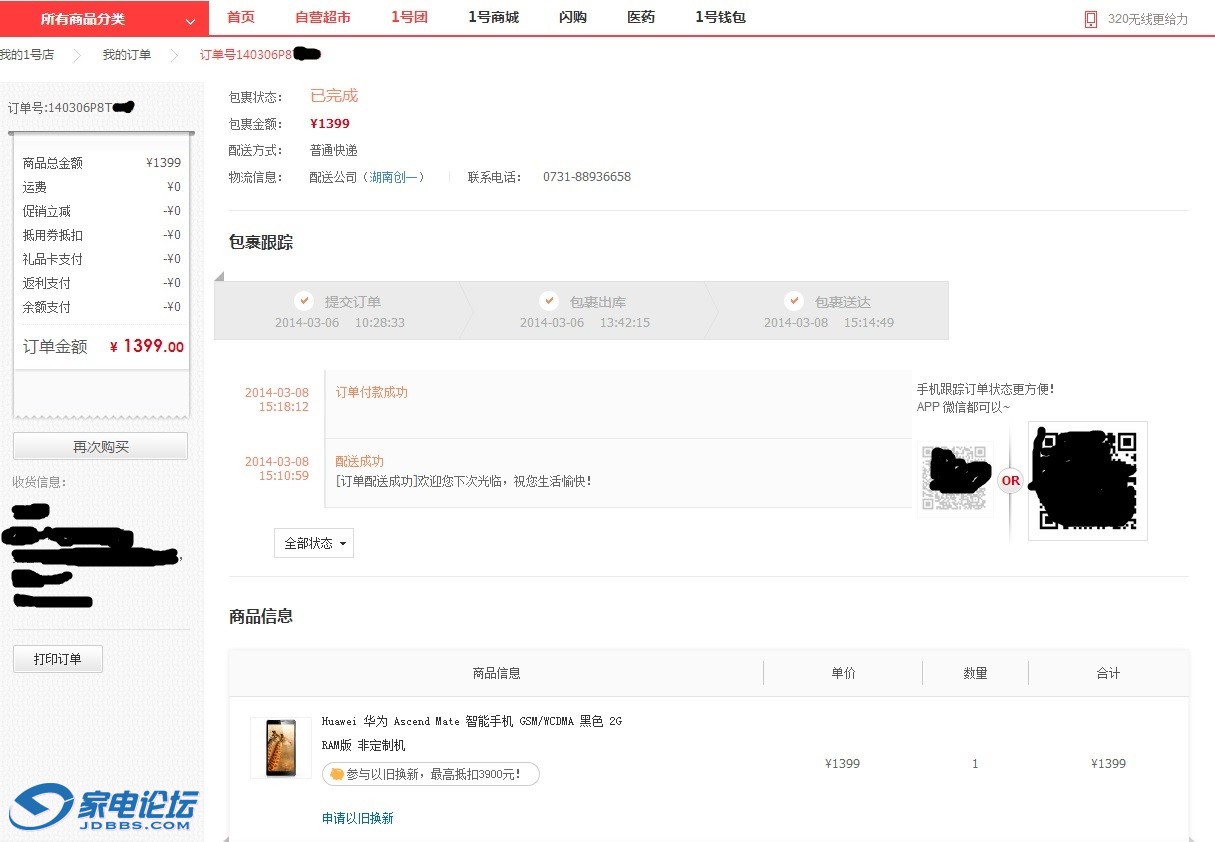Click the check icon next to 包裹送达
1215x842 pixels.
(794, 300)
